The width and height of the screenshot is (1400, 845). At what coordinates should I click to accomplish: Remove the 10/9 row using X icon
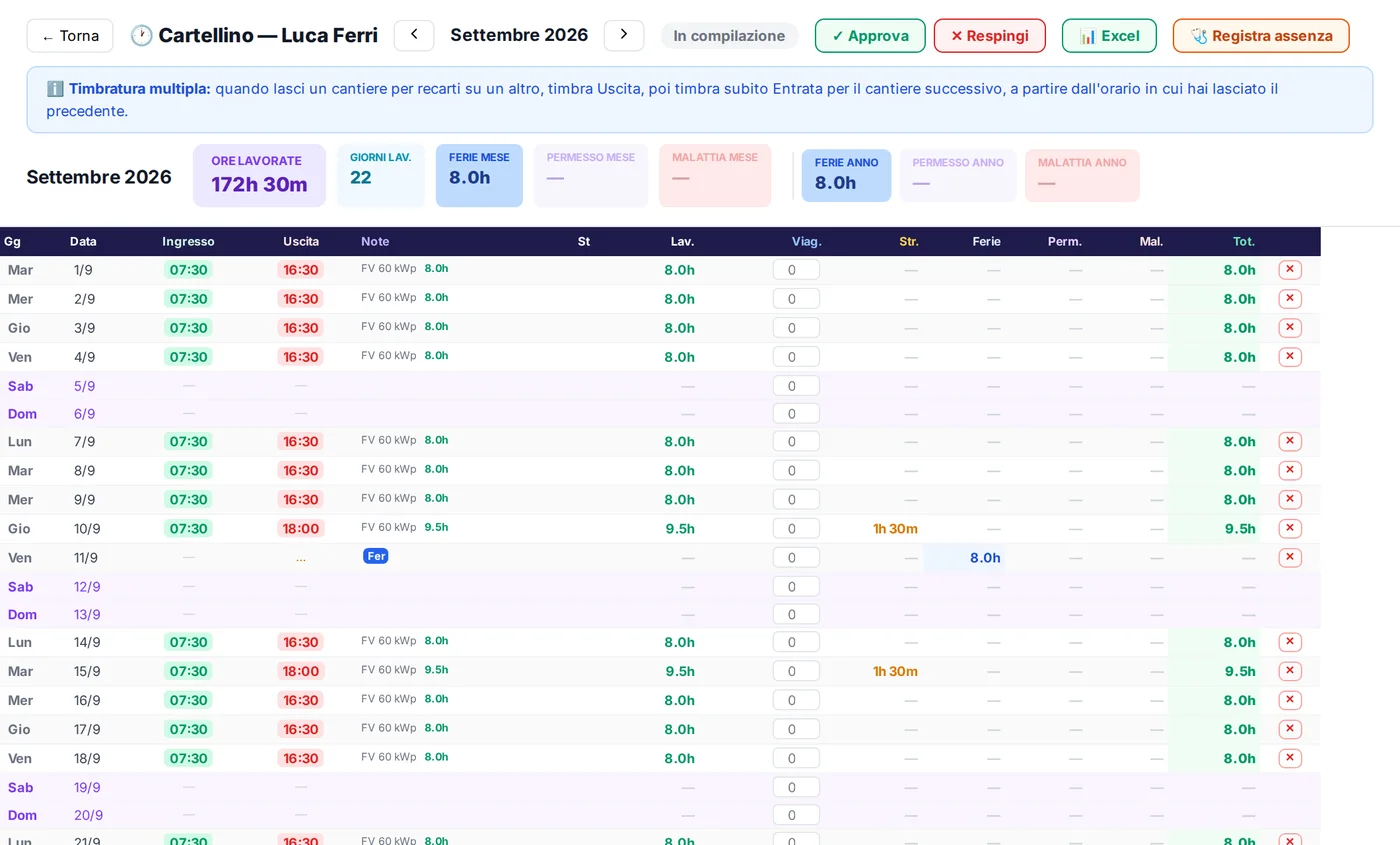(1290, 529)
